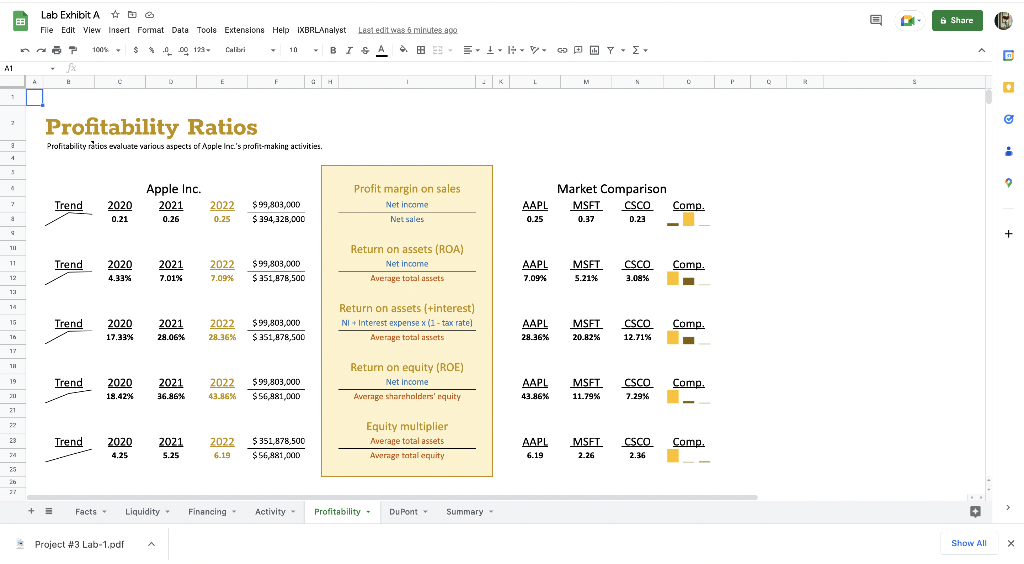The width and height of the screenshot is (1024, 564).
Task: Start a Meet call
Action: [910, 20]
